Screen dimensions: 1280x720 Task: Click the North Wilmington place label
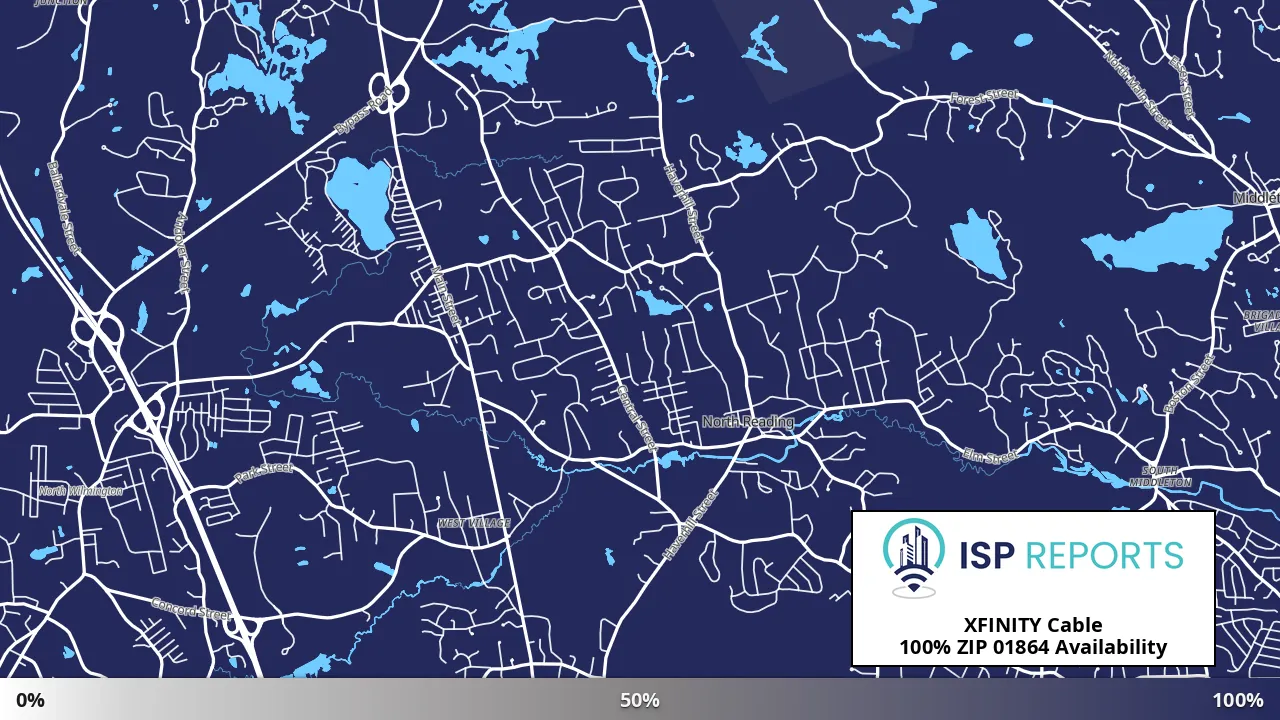tap(81, 491)
